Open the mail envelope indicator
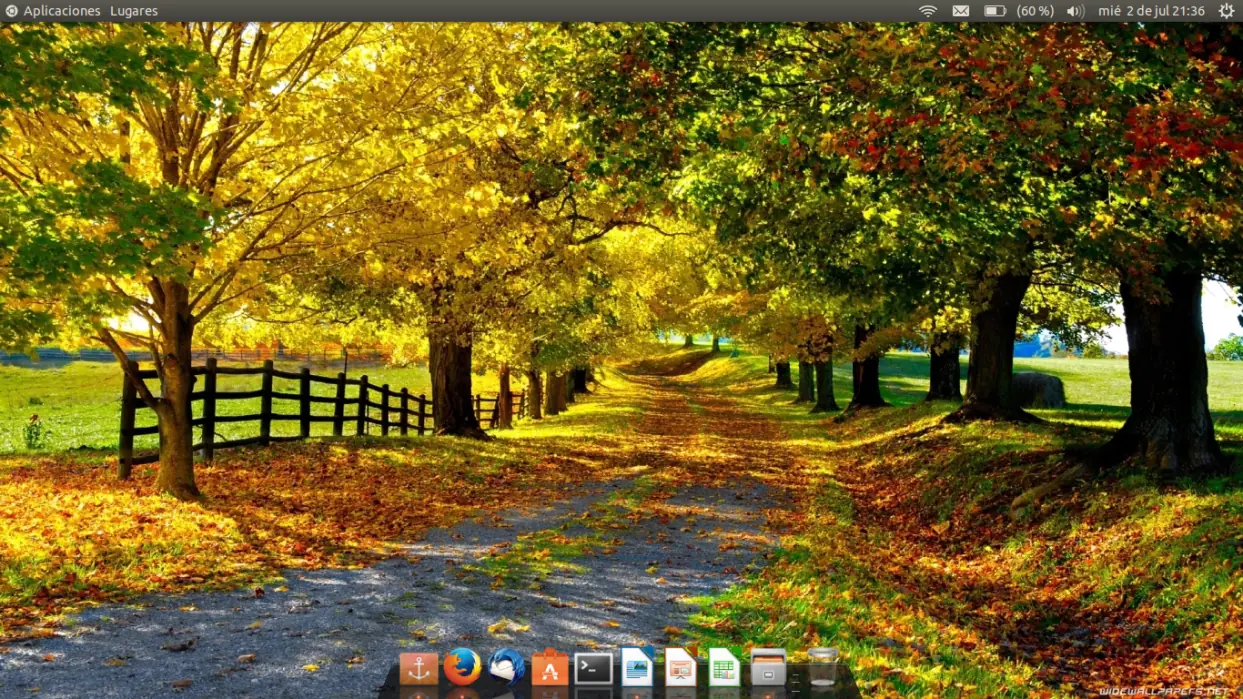The width and height of the screenshot is (1243, 699). [961, 11]
